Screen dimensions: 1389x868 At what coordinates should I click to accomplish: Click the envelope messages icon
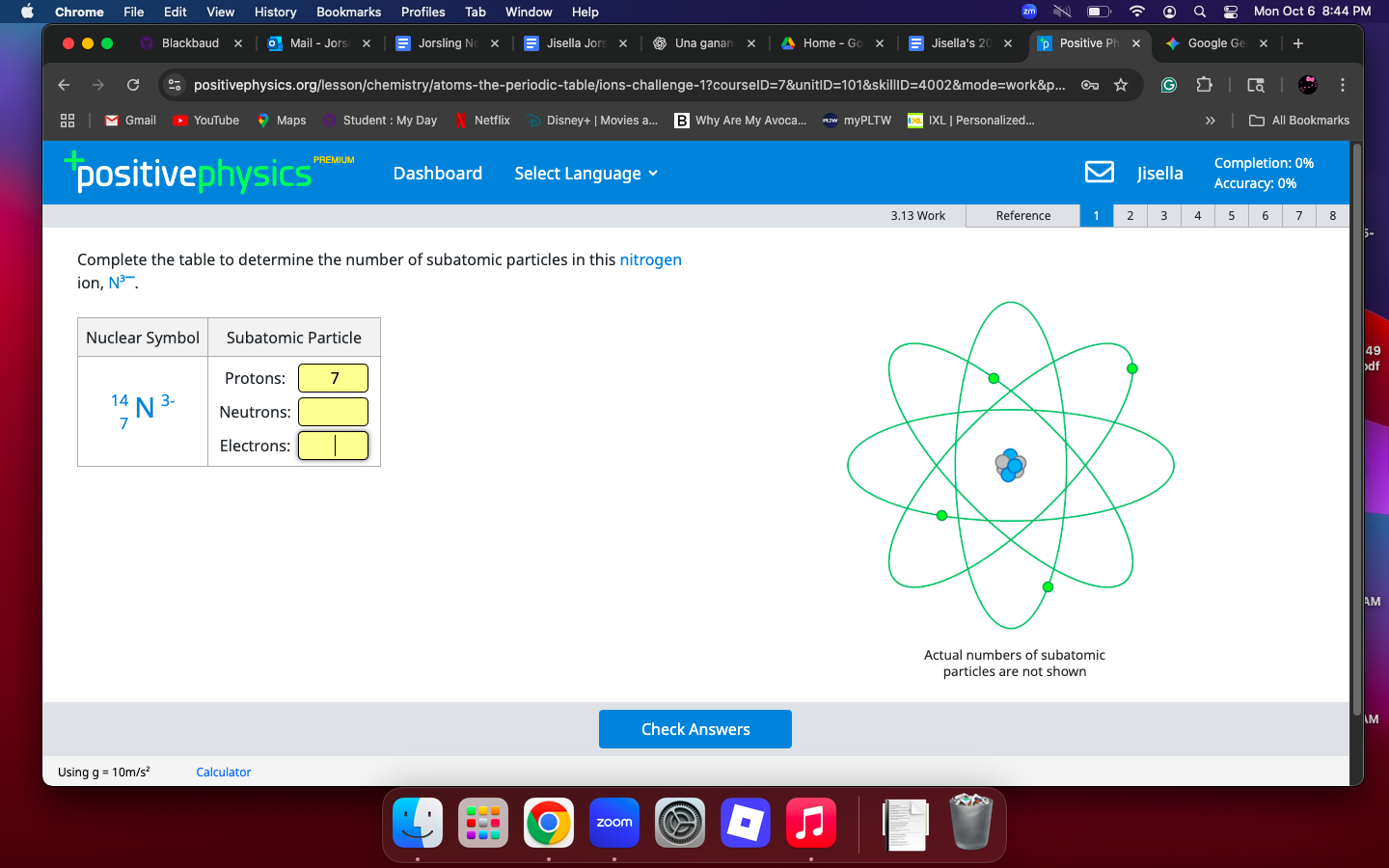[x=1099, y=173]
